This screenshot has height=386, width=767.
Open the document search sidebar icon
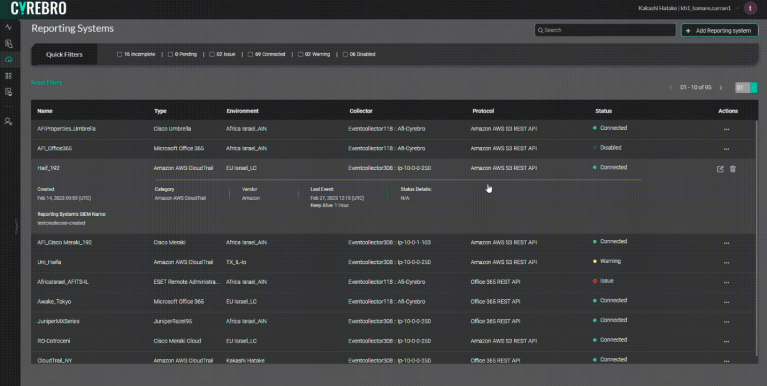pos(8,44)
